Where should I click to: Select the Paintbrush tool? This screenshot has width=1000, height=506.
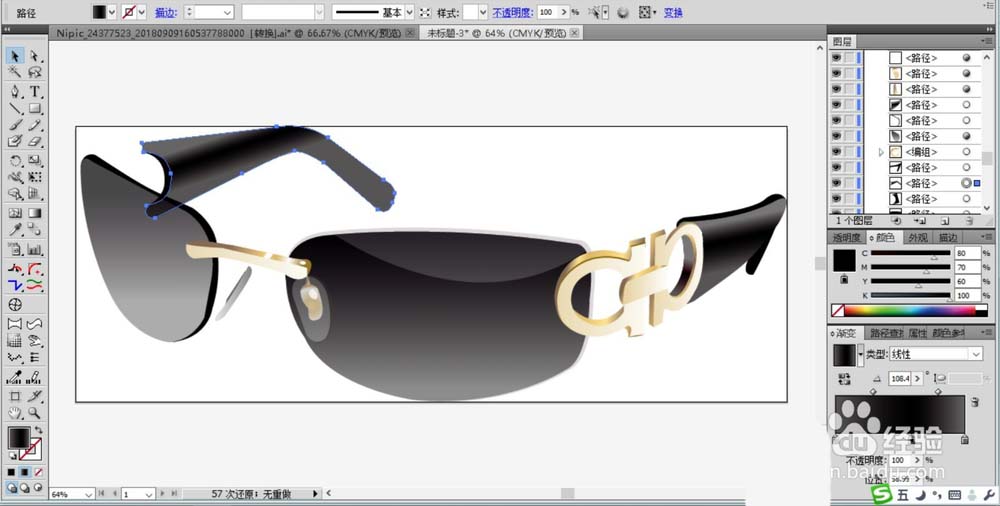(x=15, y=125)
